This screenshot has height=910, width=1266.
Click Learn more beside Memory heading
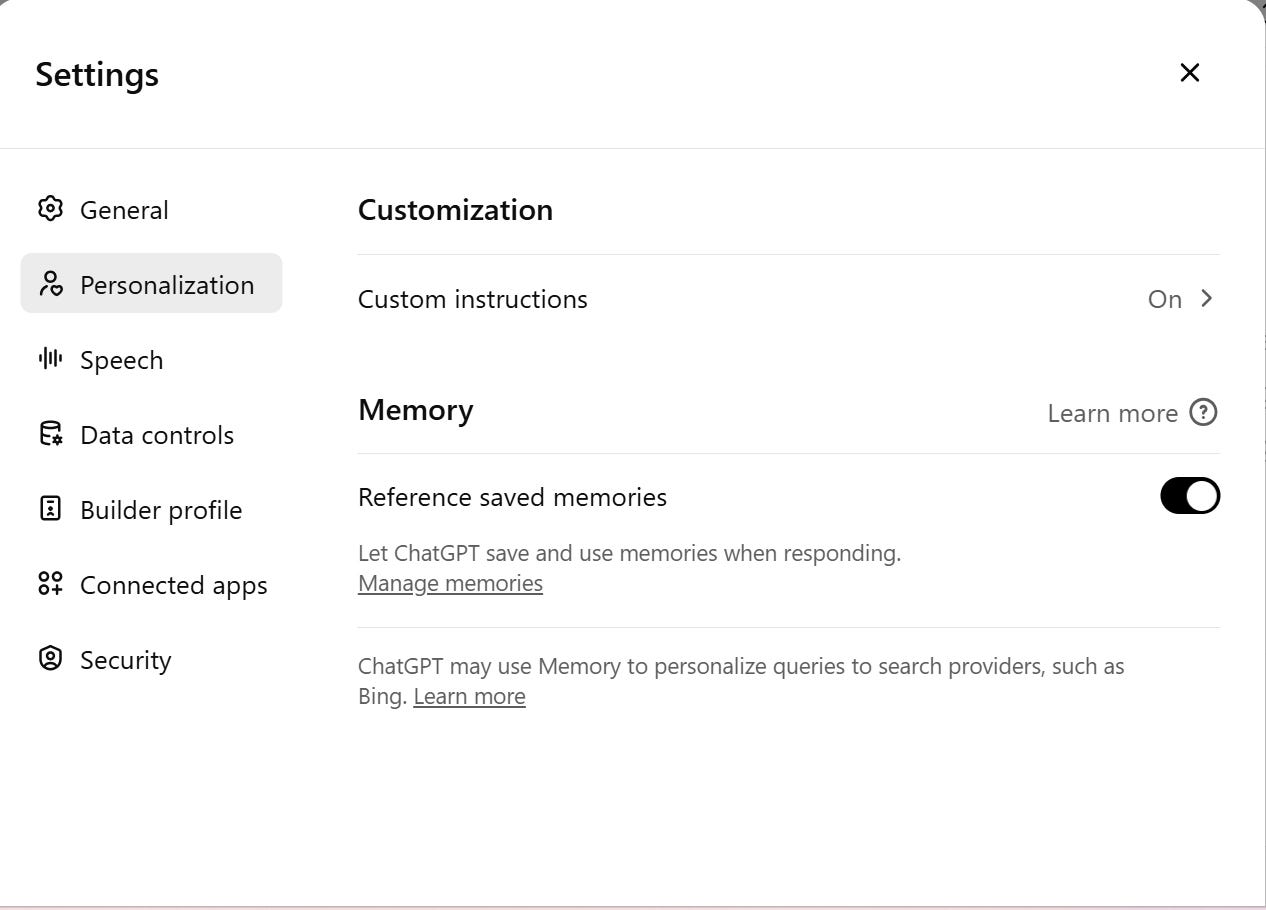(1112, 413)
